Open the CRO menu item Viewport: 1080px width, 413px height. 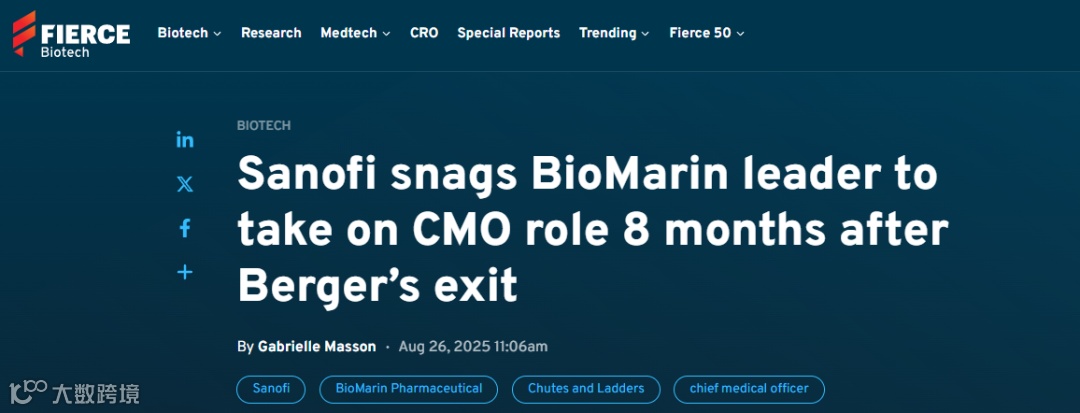(x=424, y=33)
